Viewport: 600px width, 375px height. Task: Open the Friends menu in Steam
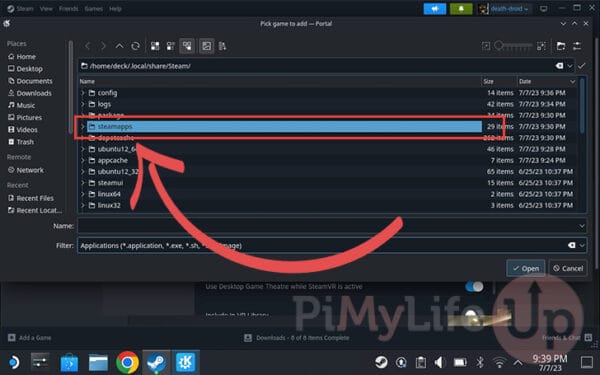point(68,8)
